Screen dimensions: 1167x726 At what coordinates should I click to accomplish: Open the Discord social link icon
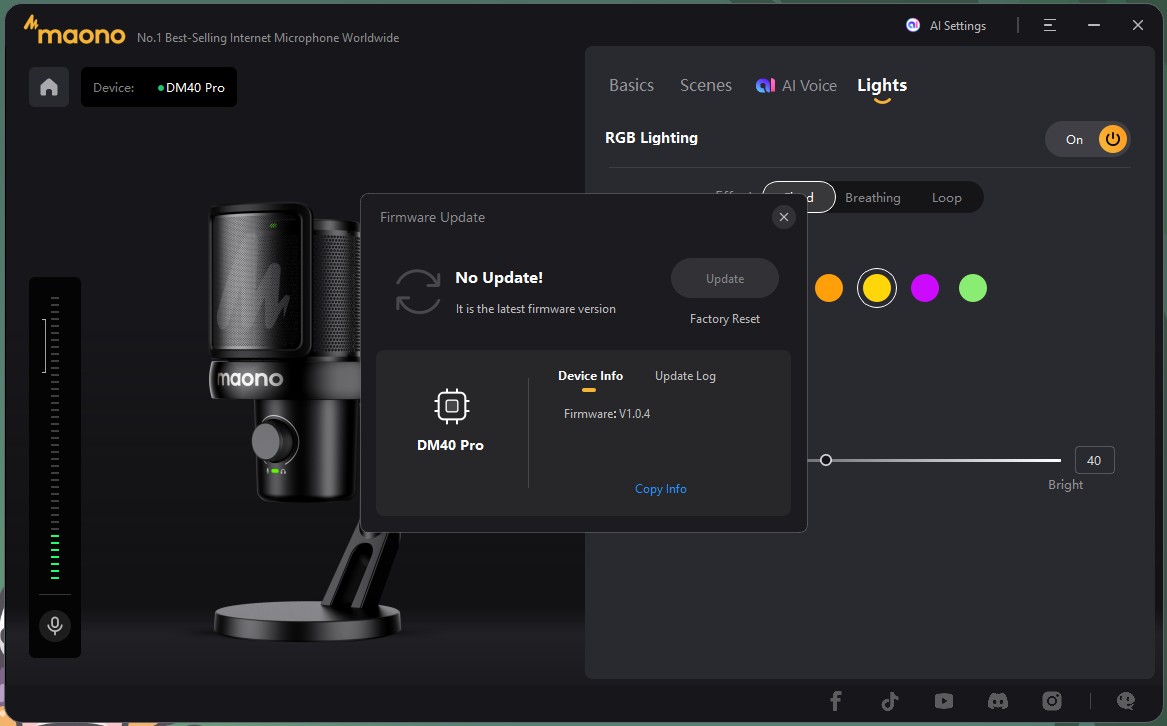[x=997, y=701]
